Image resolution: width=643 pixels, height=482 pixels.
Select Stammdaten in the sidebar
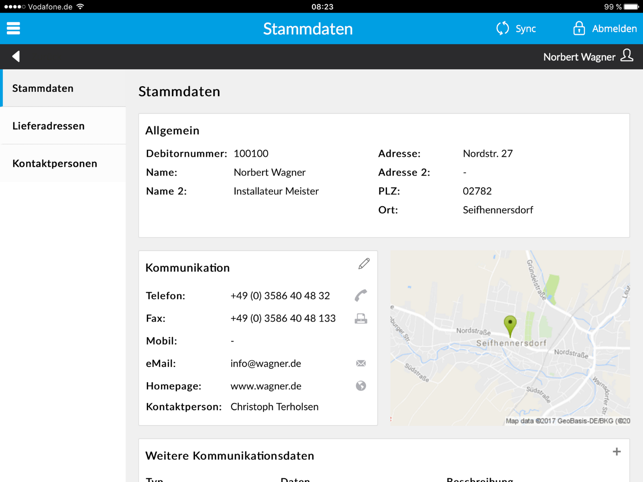coord(63,88)
